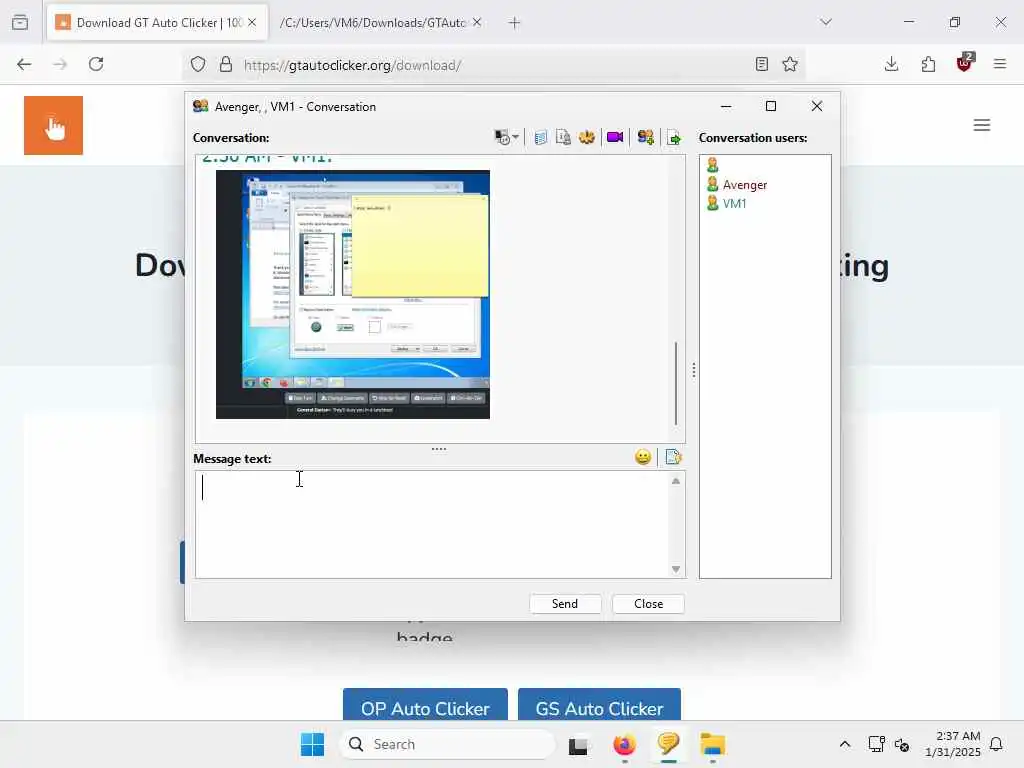Click the message box scroll-down arrow

pyautogui.click(x=676, y=569)
